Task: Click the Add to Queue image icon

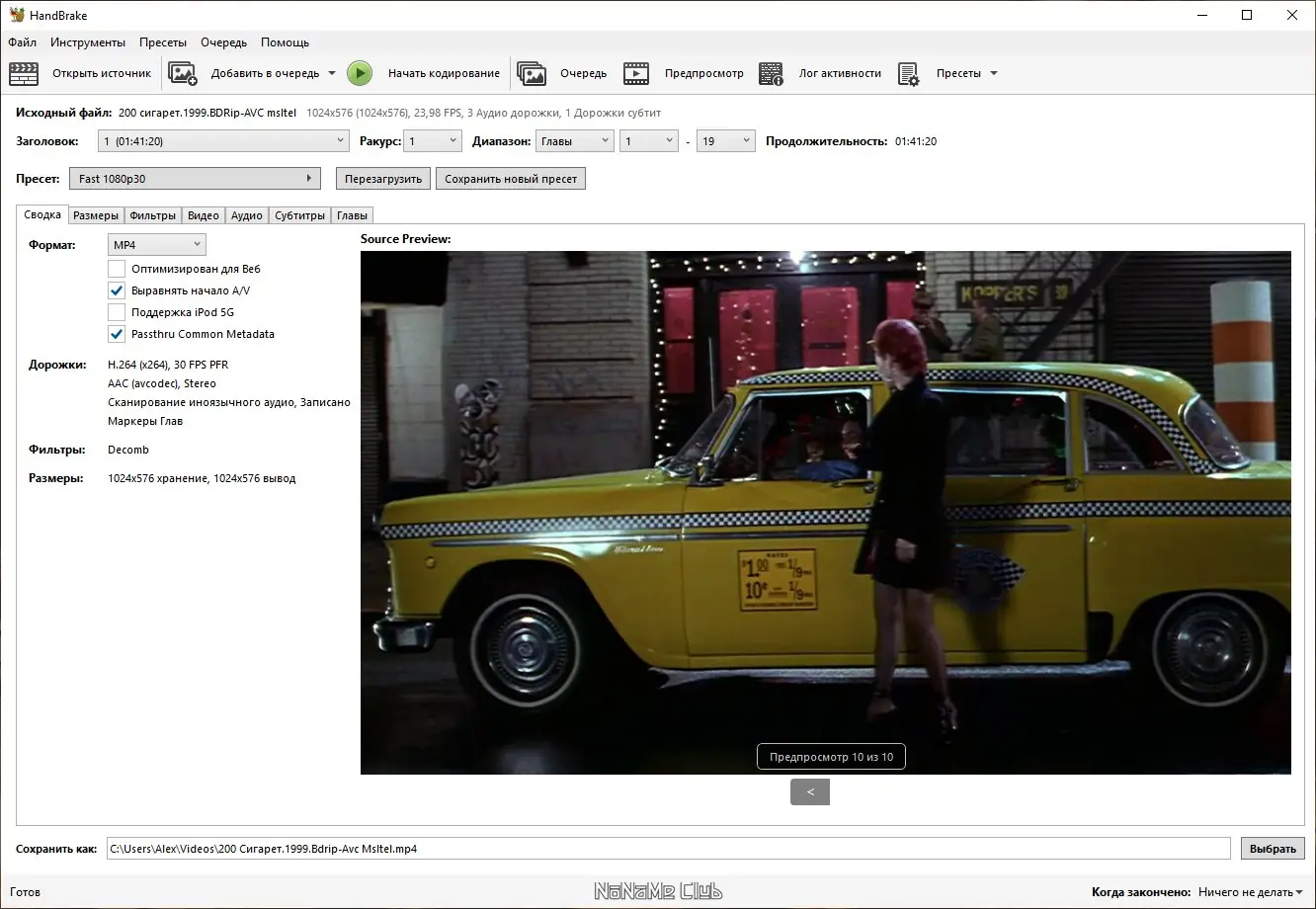Action: click(183, 74)
